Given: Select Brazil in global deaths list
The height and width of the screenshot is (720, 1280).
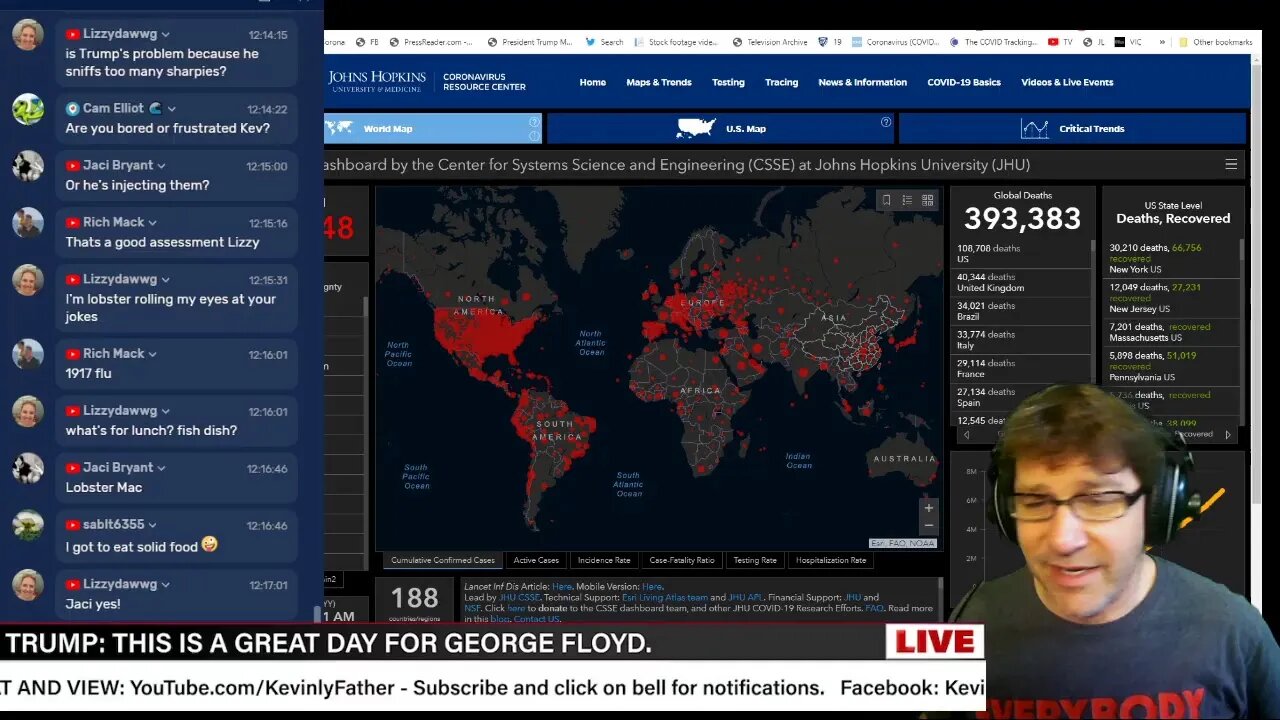Looking at the screenshot, I should point(1021,311).
